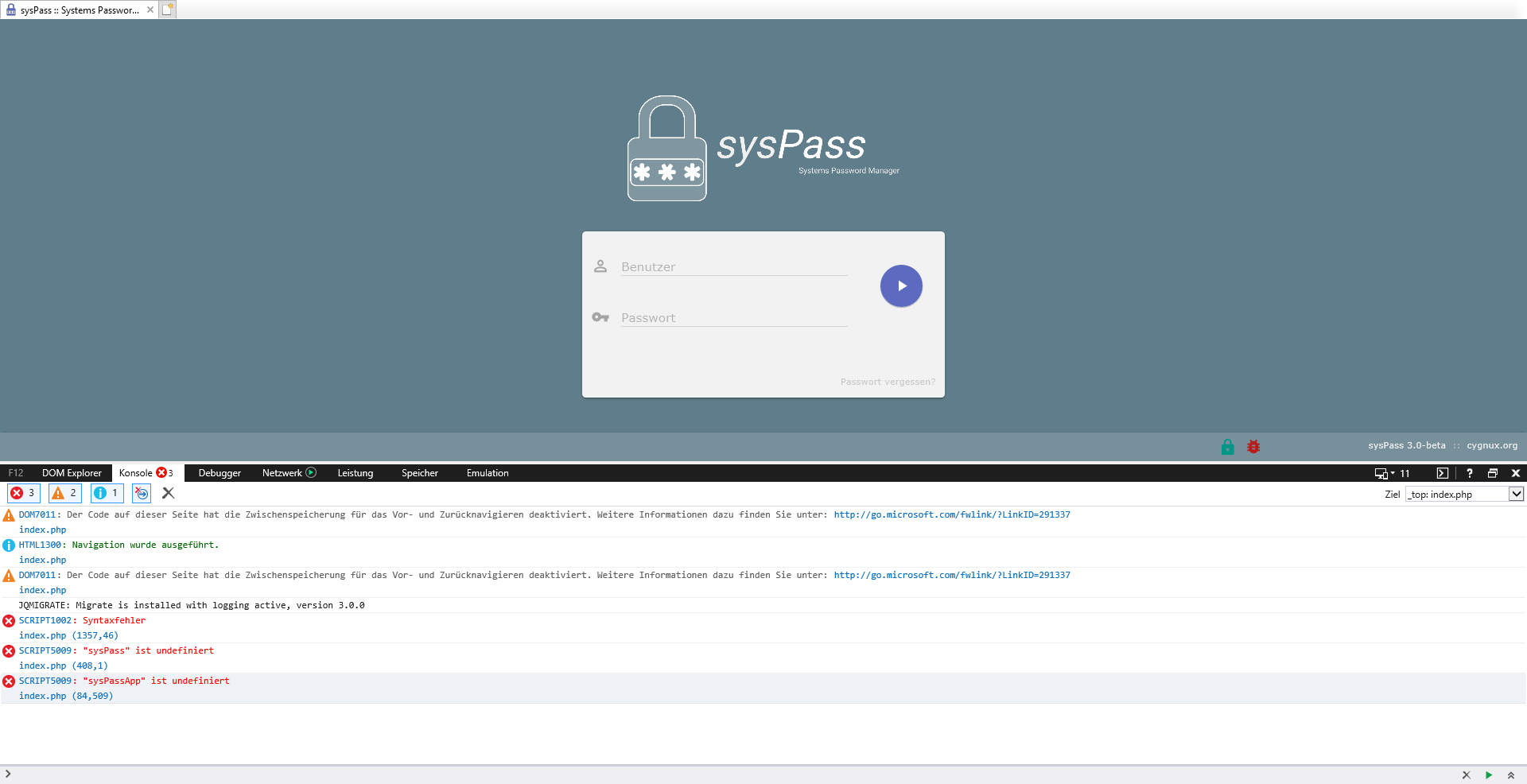This screenshot has height=784, width=1527.
Task: Open the Emulation tab
Action: 488,473
